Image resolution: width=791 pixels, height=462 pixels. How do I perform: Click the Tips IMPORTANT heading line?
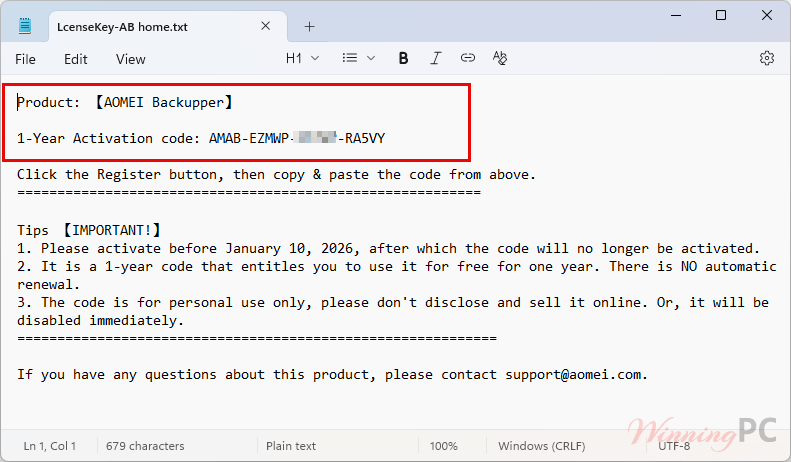click(x=89, y=230)
